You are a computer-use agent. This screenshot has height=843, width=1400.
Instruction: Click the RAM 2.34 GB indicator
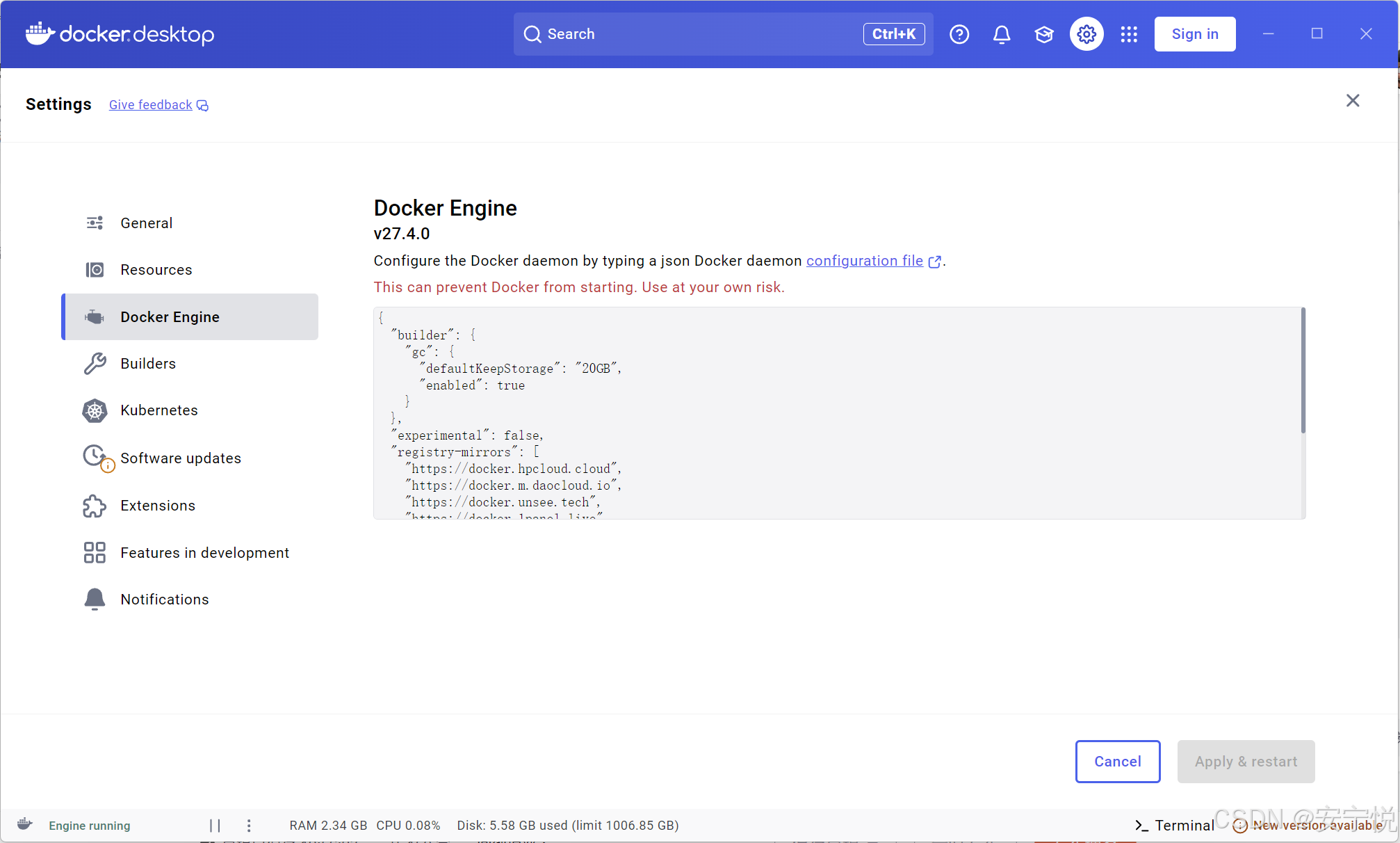328,826
